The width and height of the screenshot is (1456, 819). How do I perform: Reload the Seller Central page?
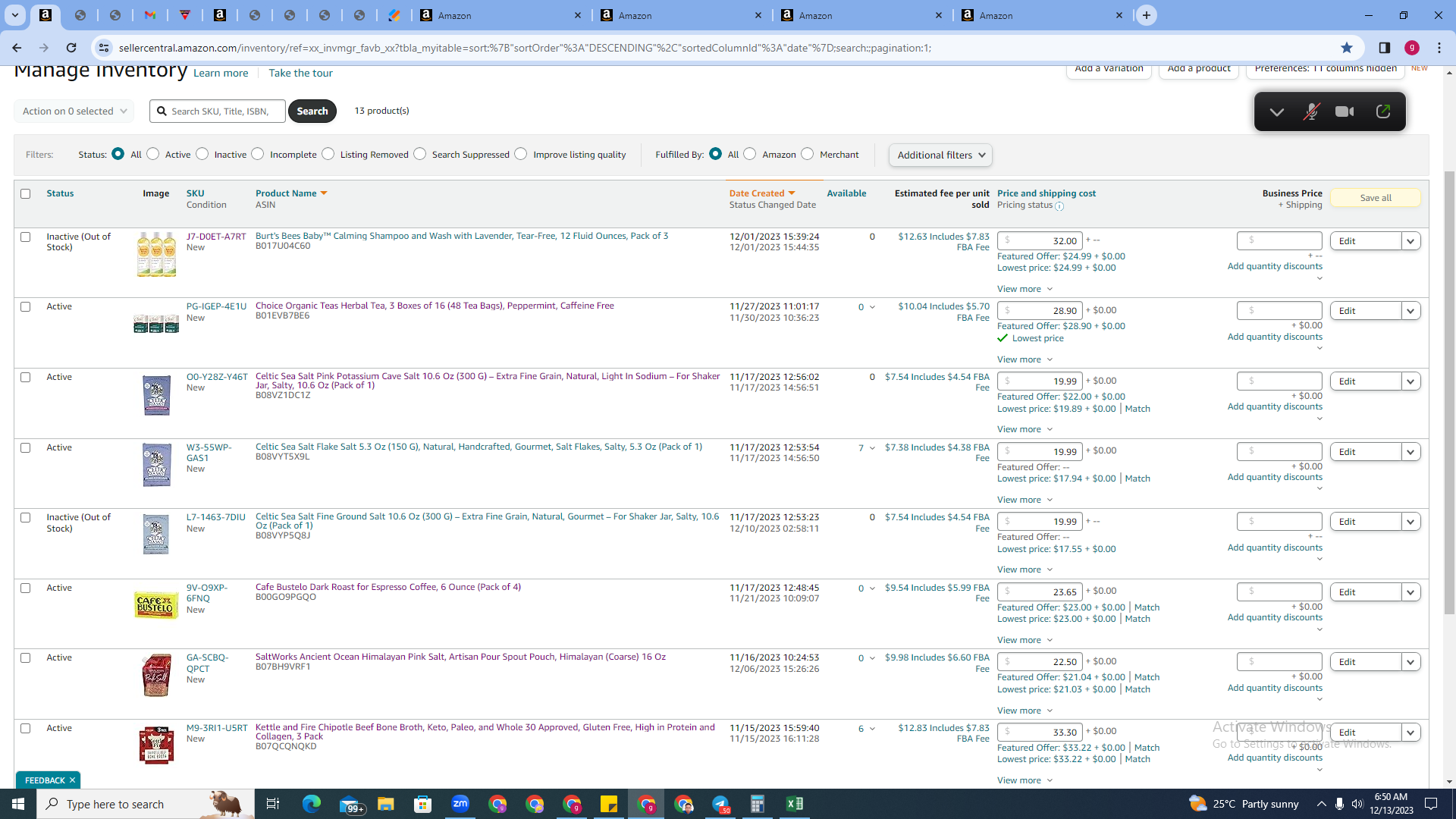[x=71, y=48]
